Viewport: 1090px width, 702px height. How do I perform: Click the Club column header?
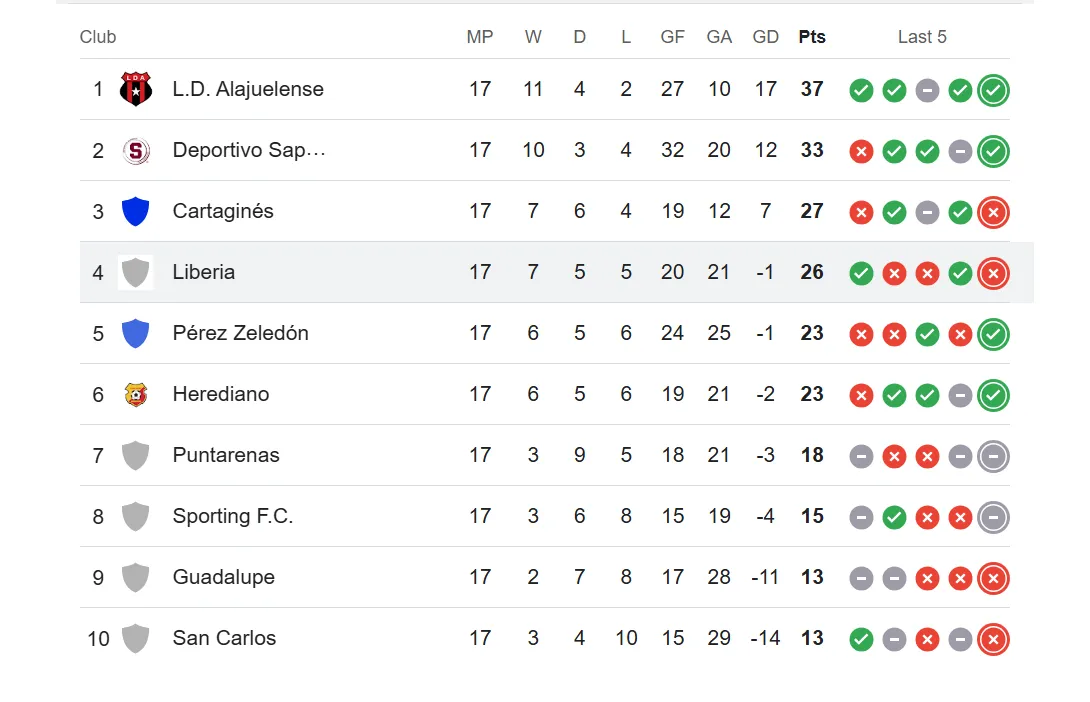97,36
